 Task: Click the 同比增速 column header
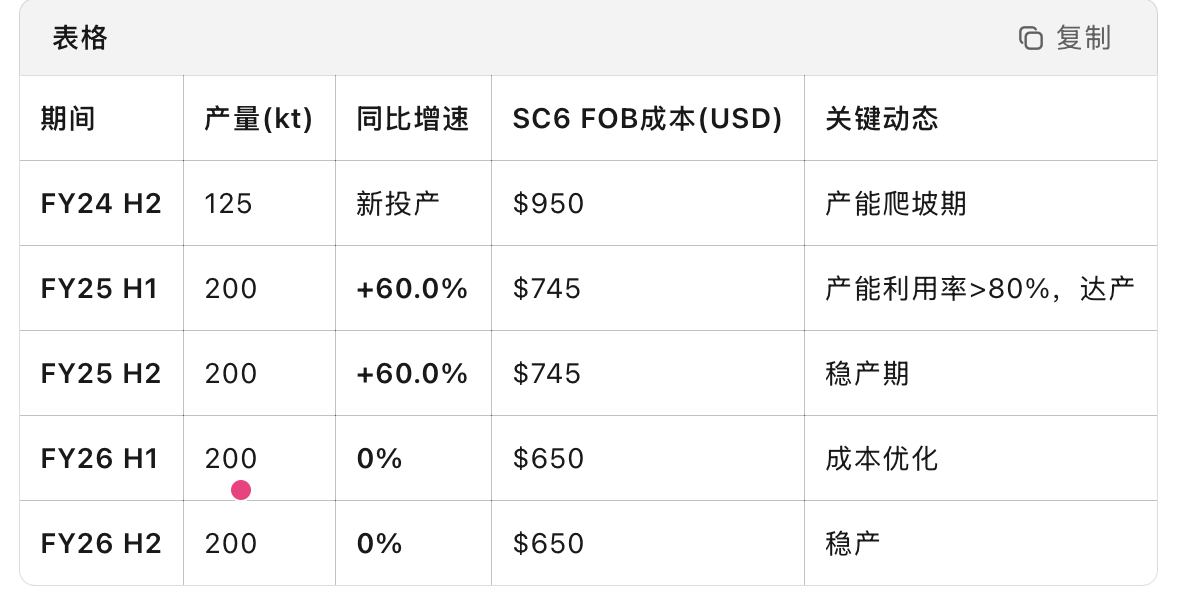pyautogui.click(x=412, y=119)
